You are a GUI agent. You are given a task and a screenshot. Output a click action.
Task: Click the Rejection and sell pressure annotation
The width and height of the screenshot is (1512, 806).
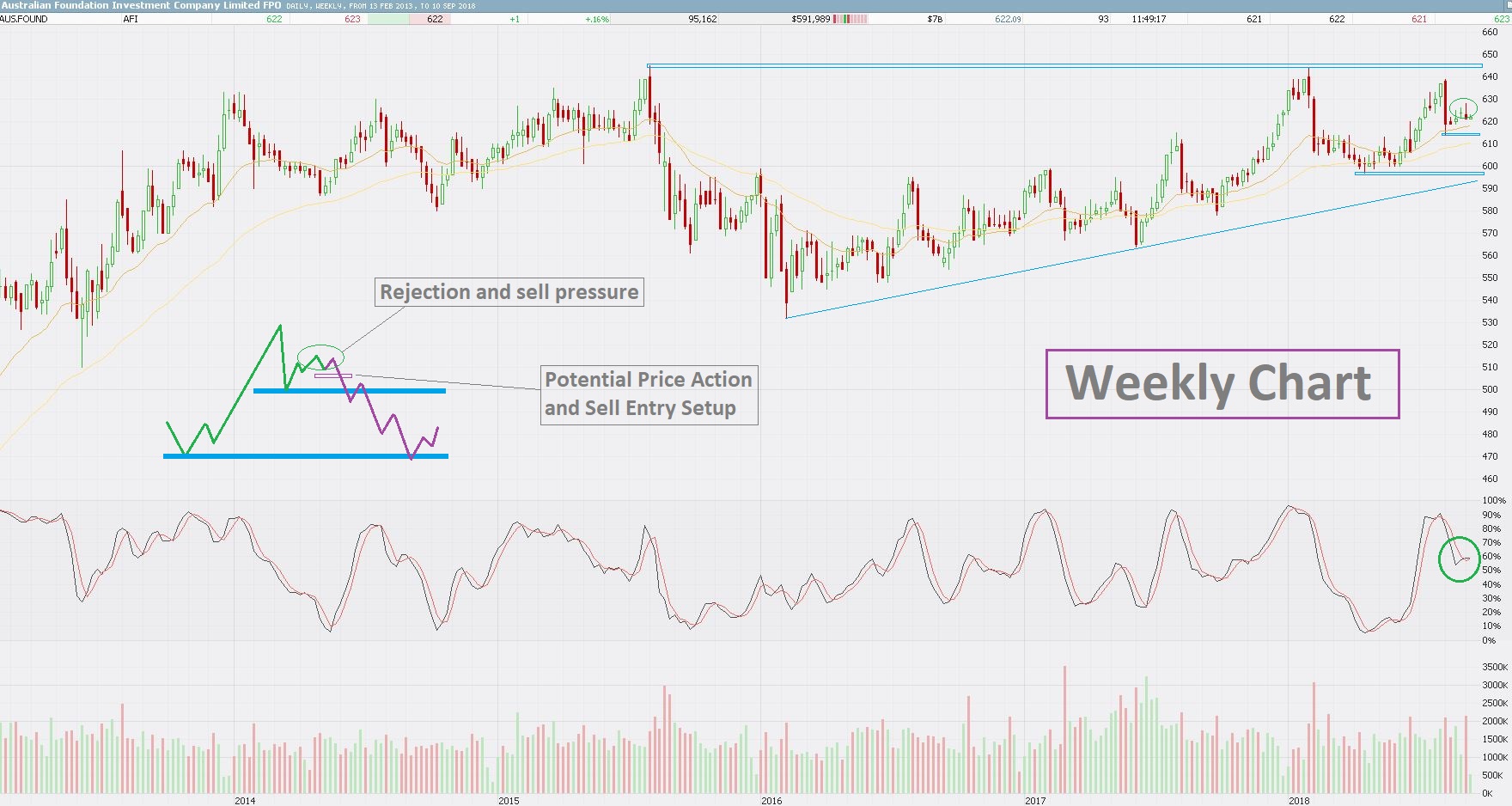[x=509, y=292]
